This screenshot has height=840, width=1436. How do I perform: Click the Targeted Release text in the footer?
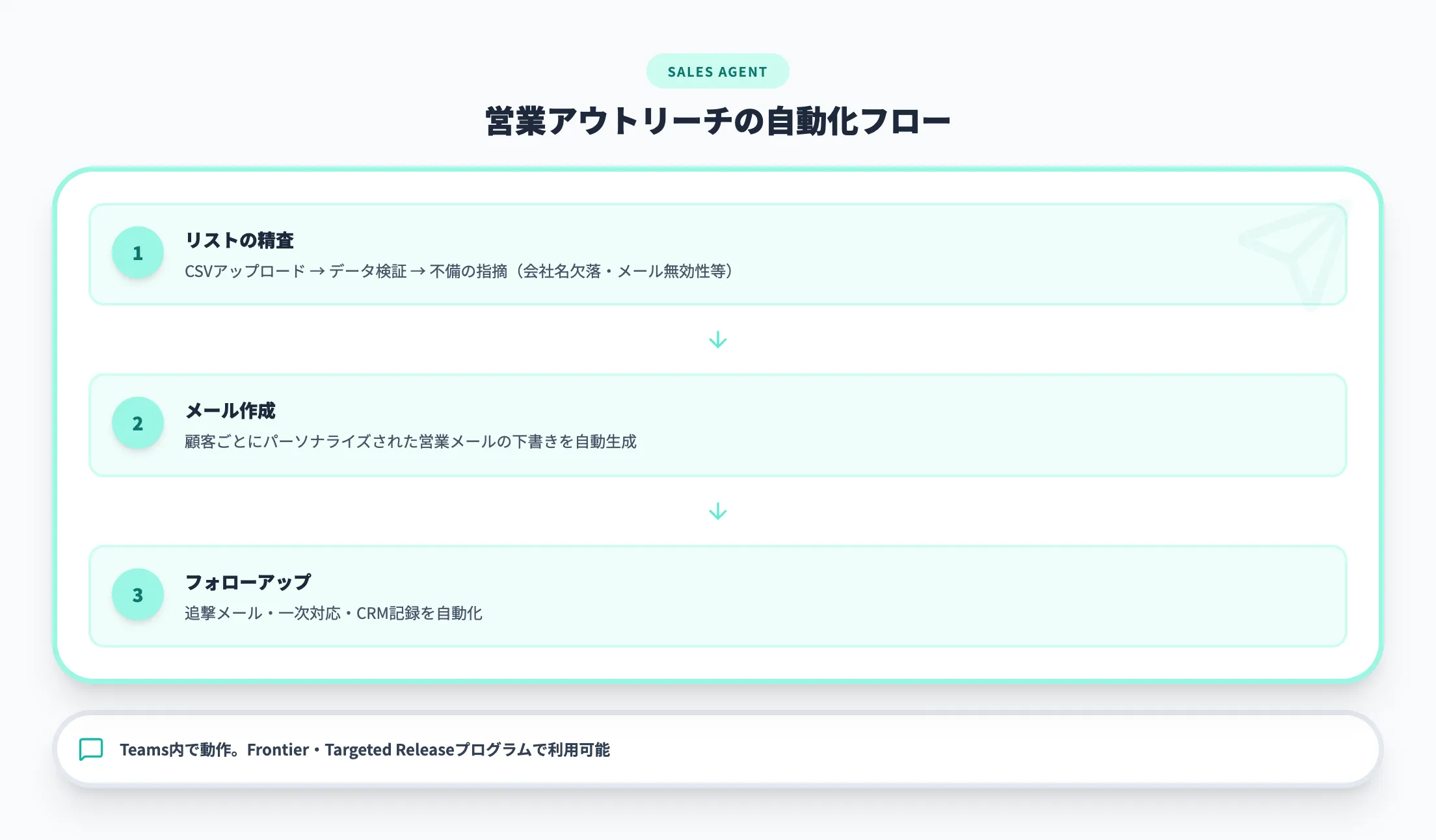389,750
